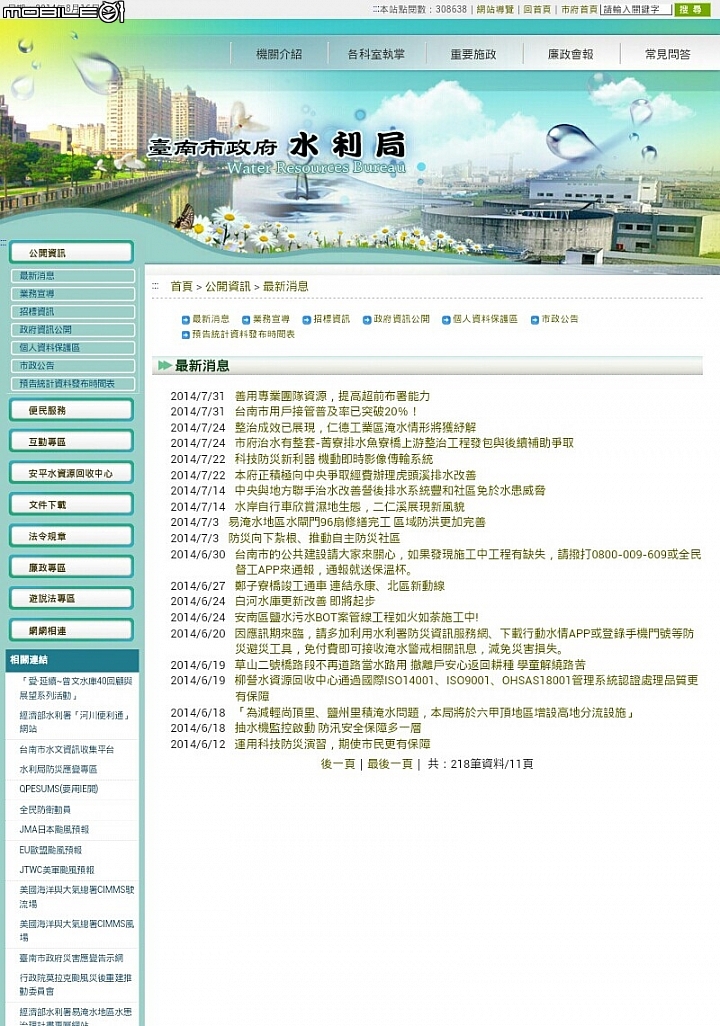The height and width of the screenshot is (1026, 720).
Task: Open the 常見問答 top menu
Action: pyautogui.click(x=668, y=54)
